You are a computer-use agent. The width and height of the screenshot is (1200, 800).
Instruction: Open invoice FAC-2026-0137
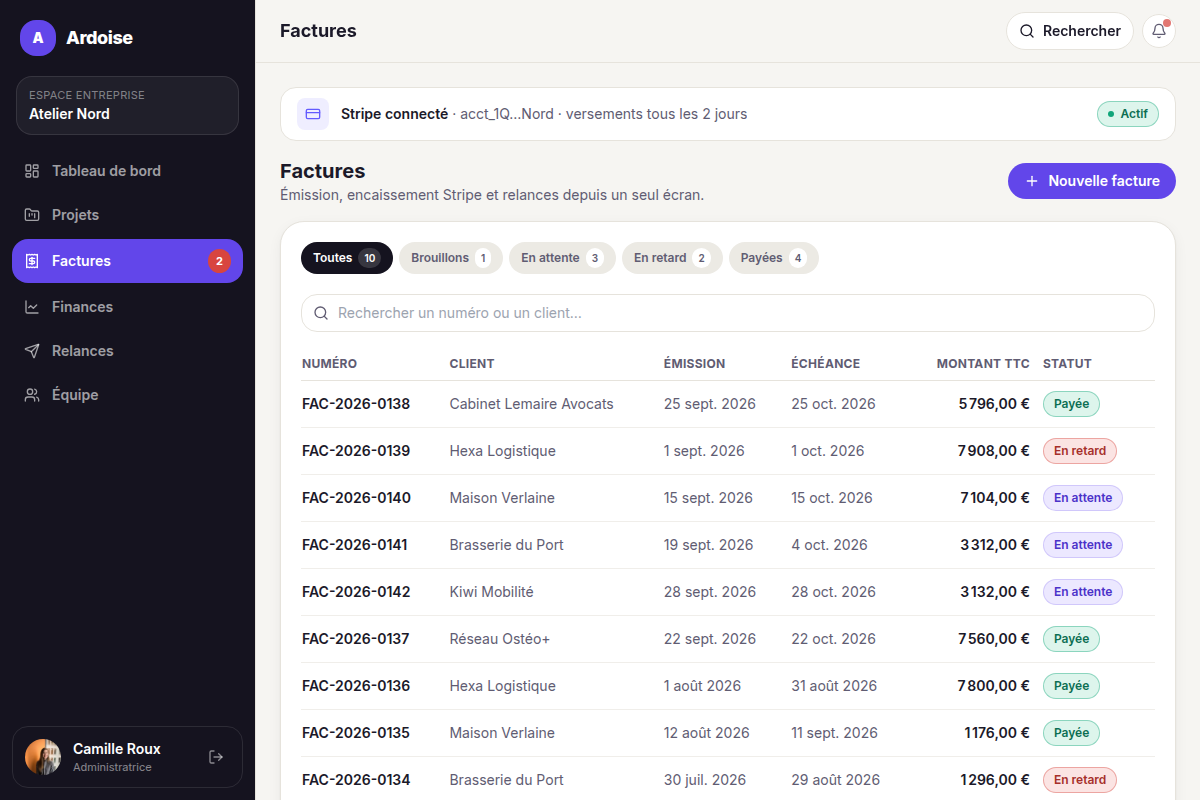tap(356, 639)
